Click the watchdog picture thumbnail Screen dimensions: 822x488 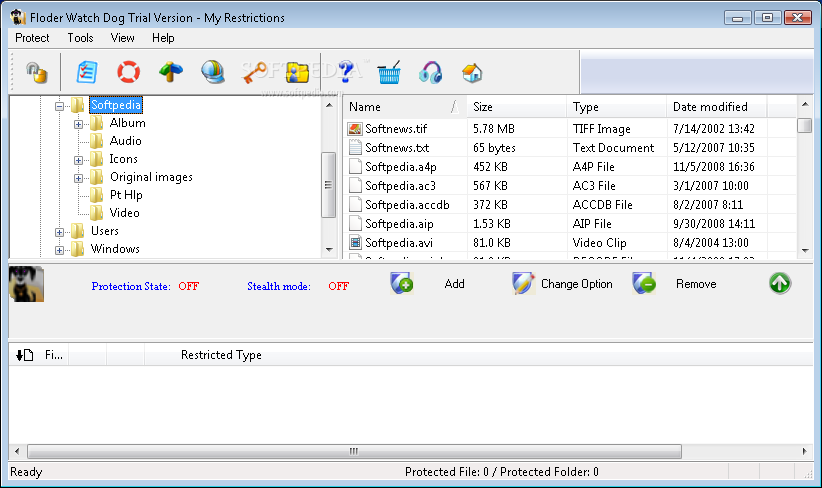pos(26,284)
